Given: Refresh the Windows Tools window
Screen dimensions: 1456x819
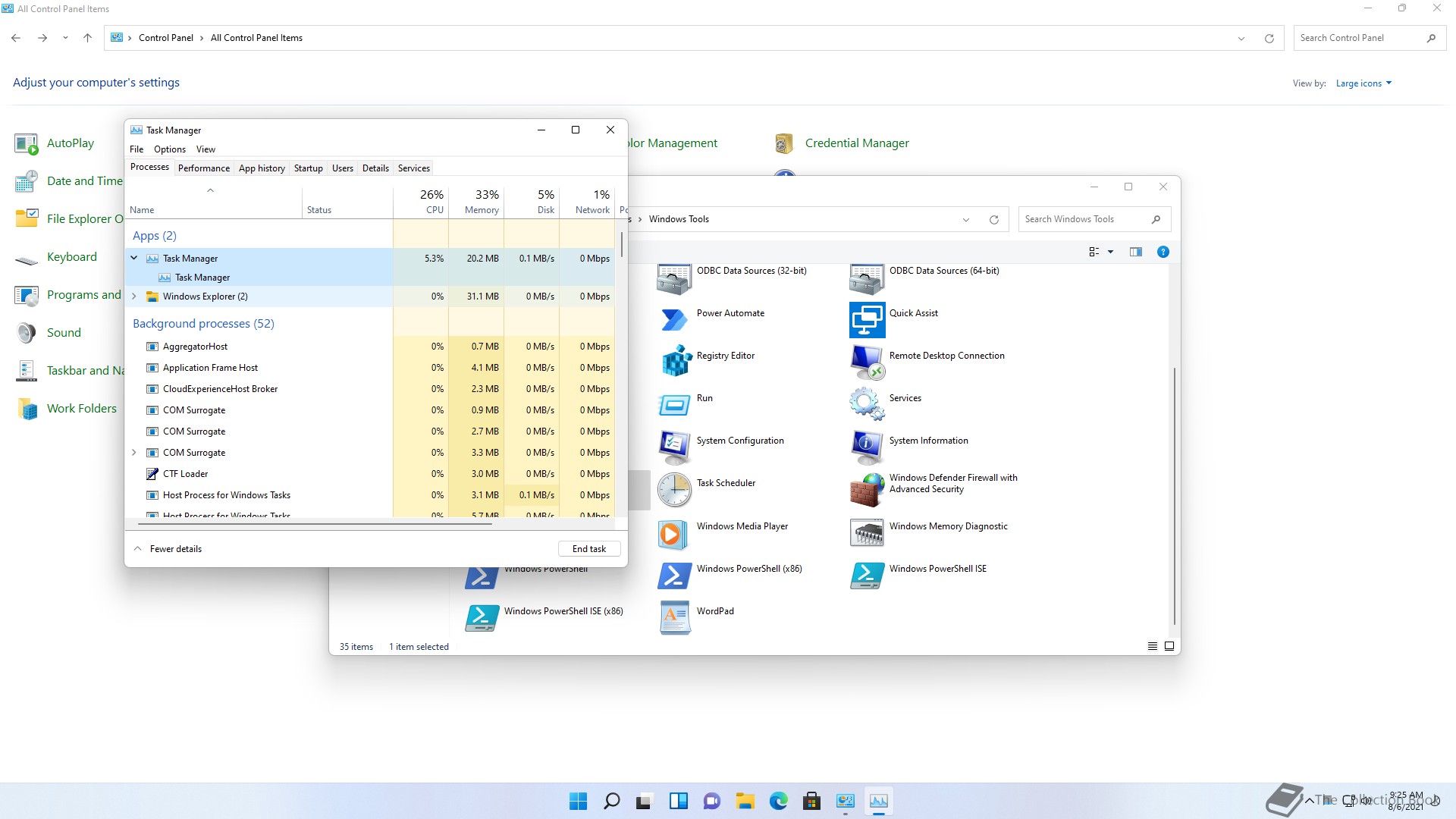Looking at the screenshot, I should tap(993, 220).
